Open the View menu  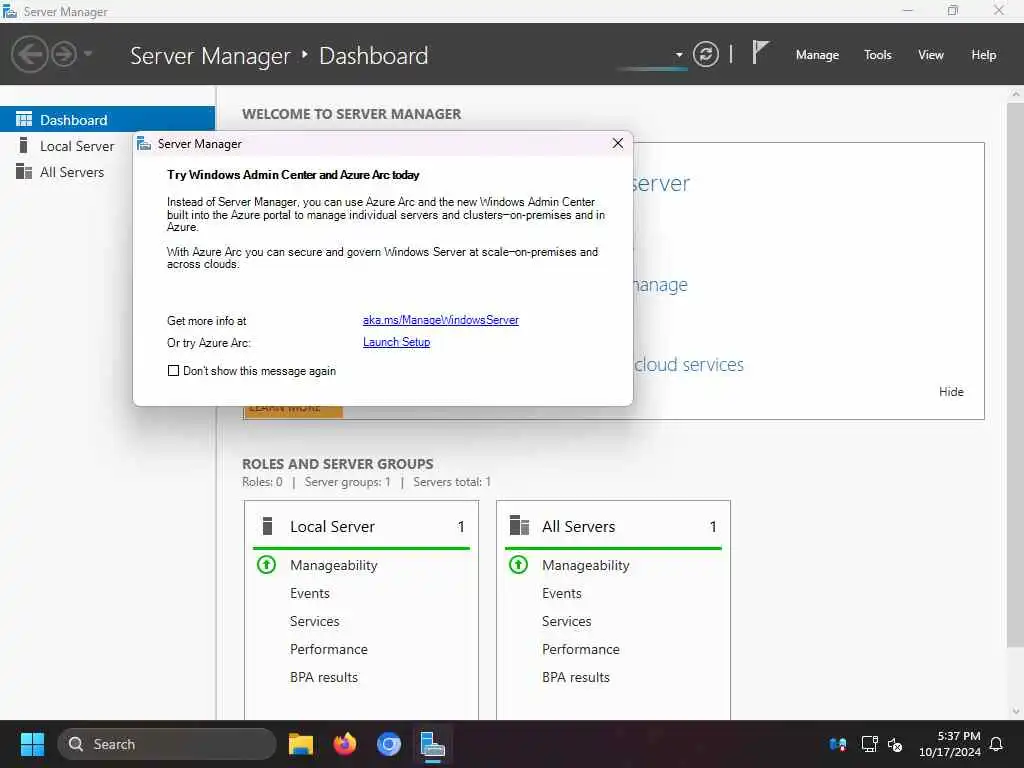point(930,55)
